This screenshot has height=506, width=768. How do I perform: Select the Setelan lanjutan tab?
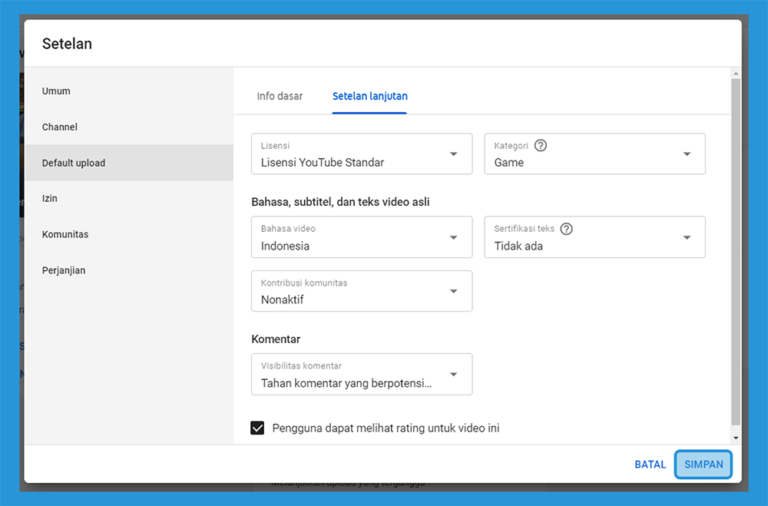click(x=370, y=96)
